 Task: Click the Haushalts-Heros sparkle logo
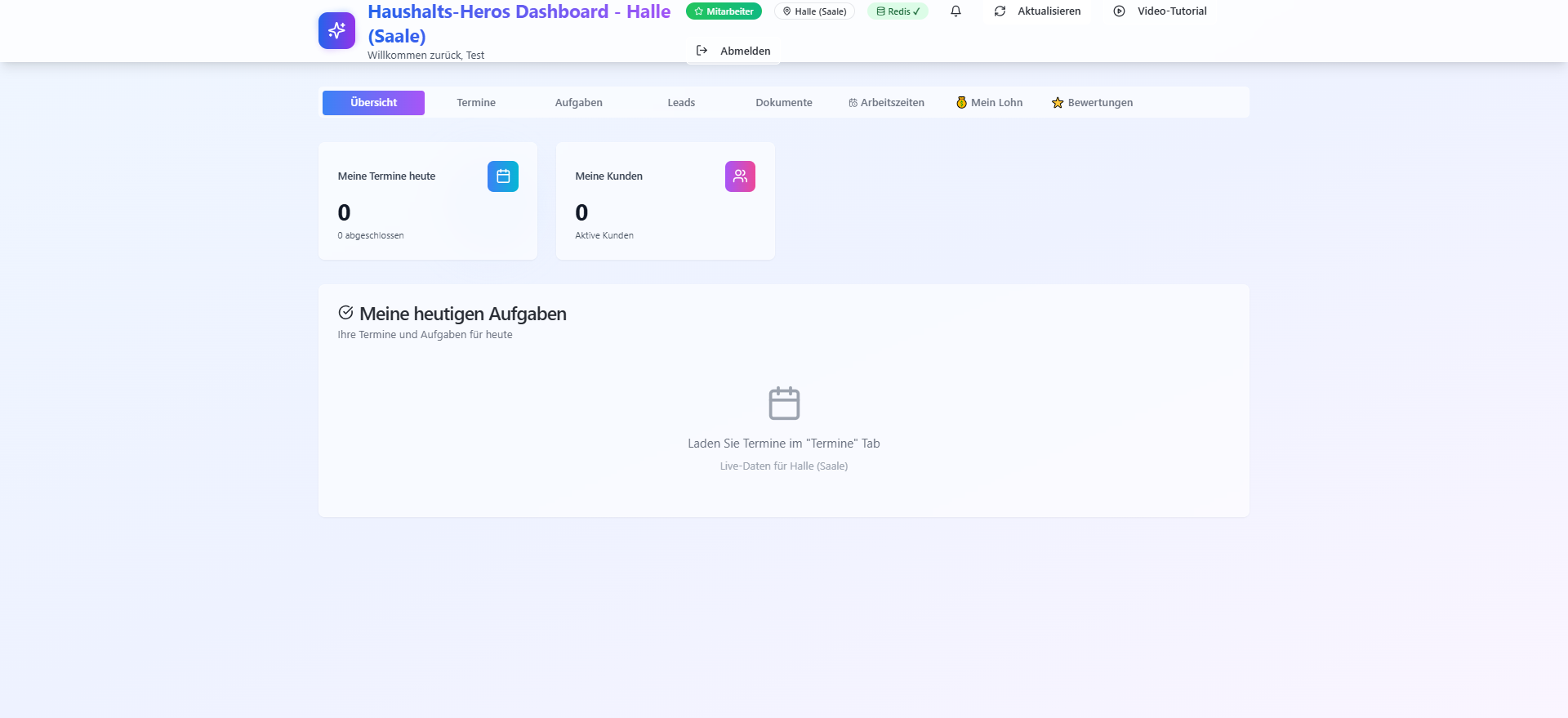[336, 31]
